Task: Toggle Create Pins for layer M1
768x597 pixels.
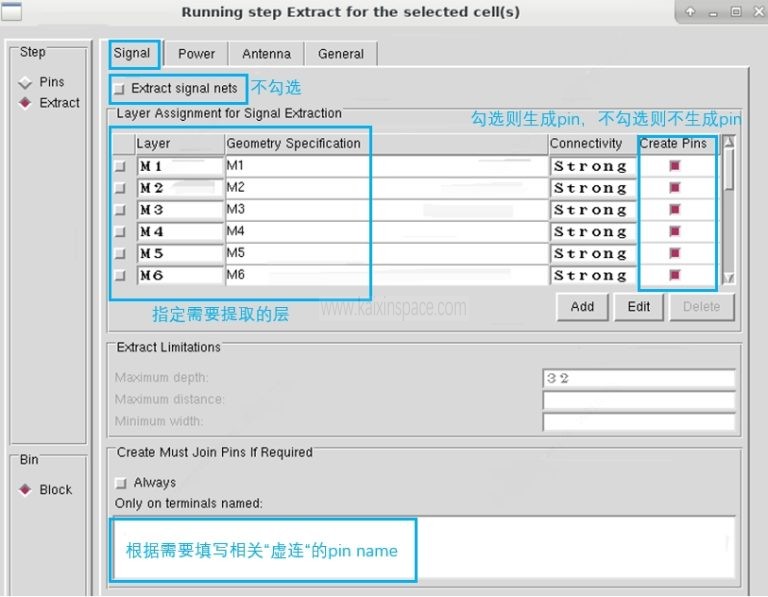Action: point(675,166)
